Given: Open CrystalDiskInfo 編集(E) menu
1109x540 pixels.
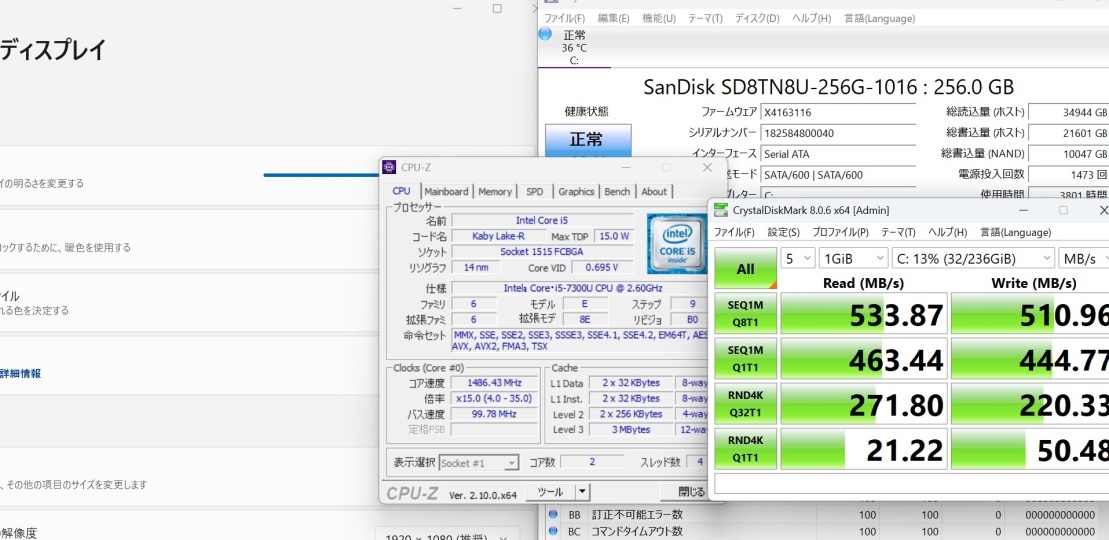Looking at the screenshot, I should (x=613, y=18).
